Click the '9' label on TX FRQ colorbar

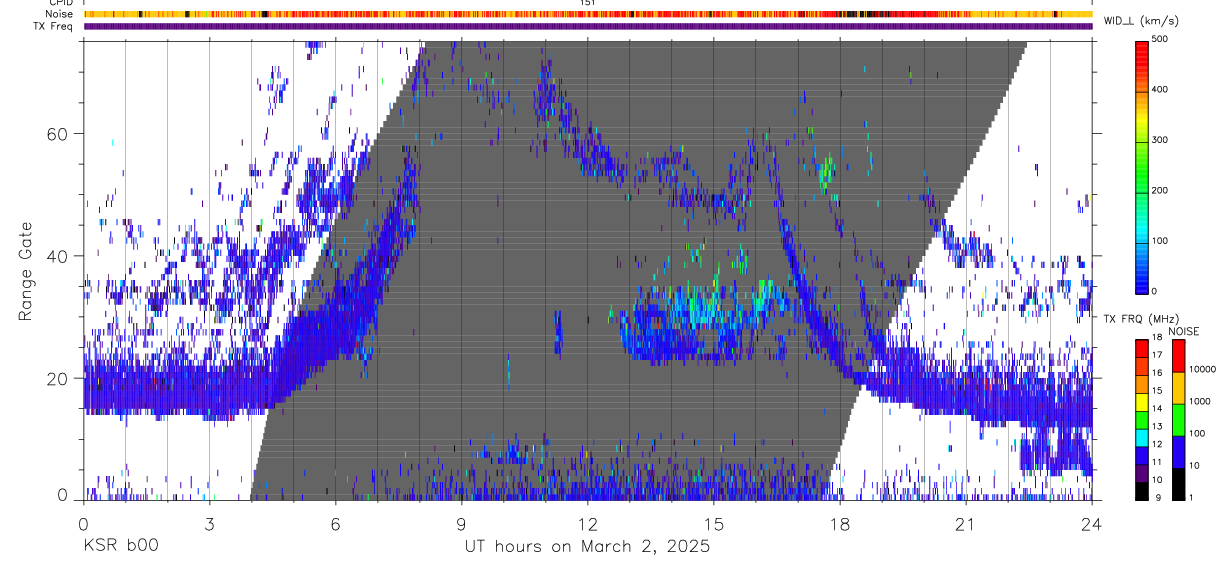1158,497
